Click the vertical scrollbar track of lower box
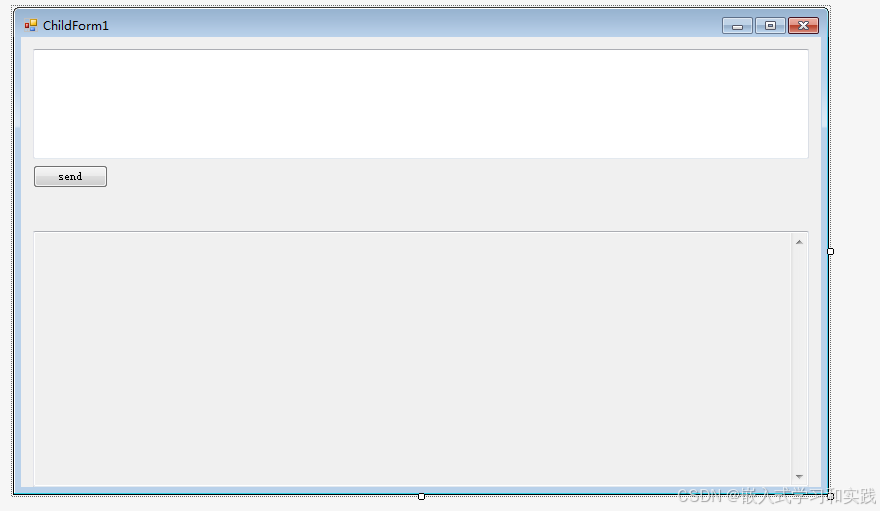This screenshot has height=511, width=880. 799,359
